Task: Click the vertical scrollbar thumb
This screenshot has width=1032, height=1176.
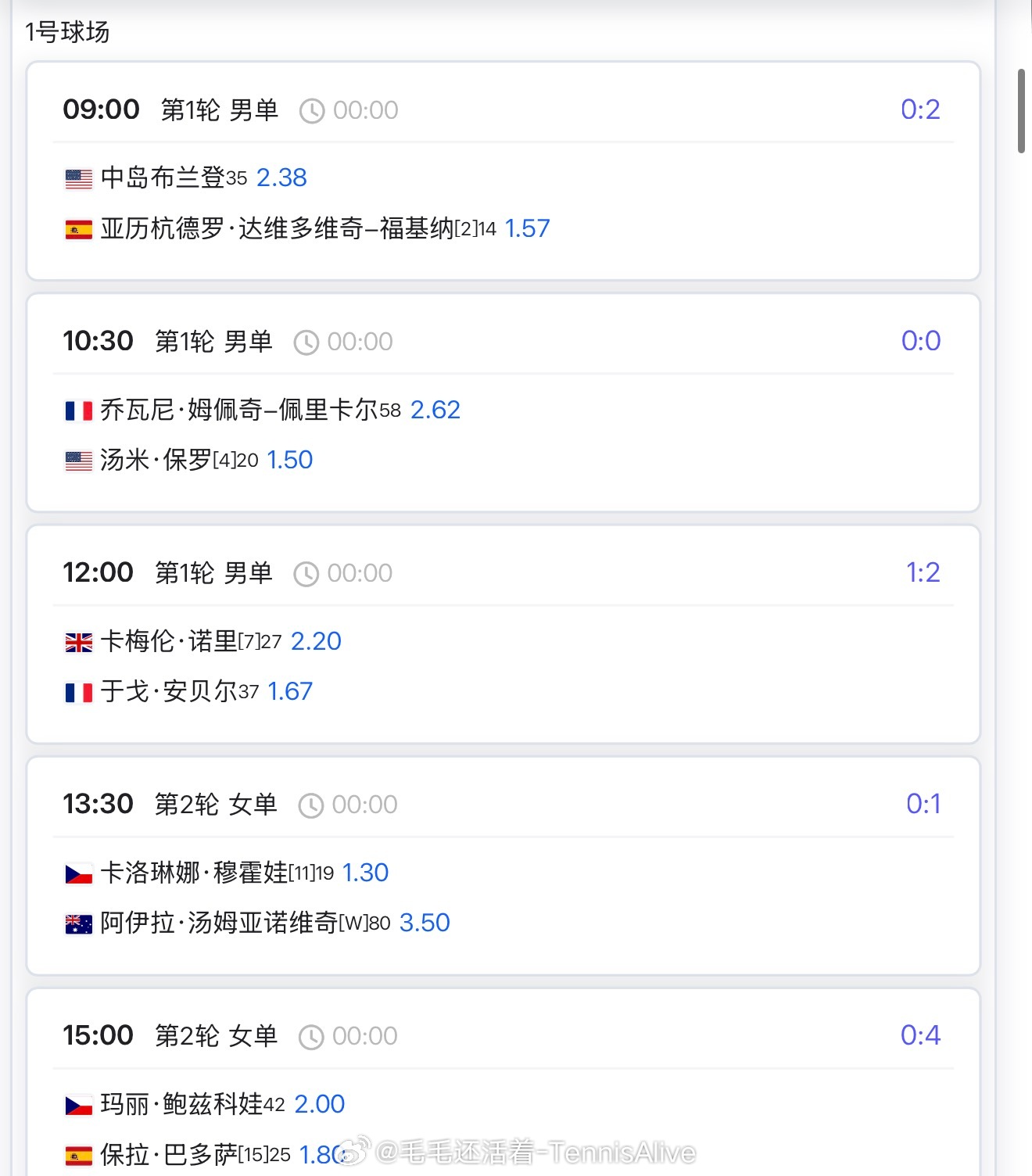Action: coord(1021,111)
